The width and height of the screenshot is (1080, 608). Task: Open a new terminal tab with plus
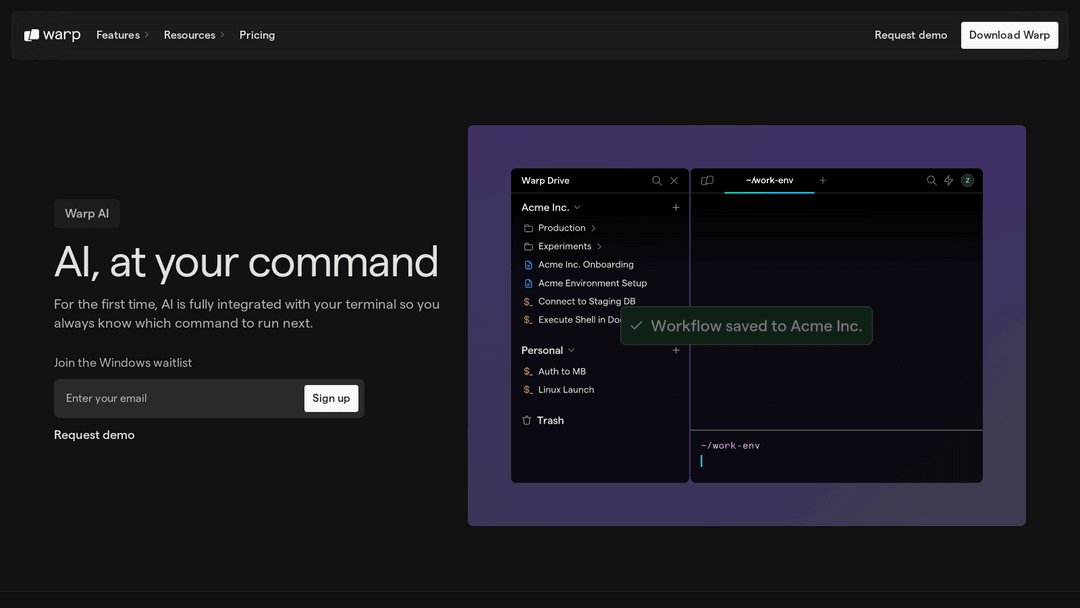[822, 180]
